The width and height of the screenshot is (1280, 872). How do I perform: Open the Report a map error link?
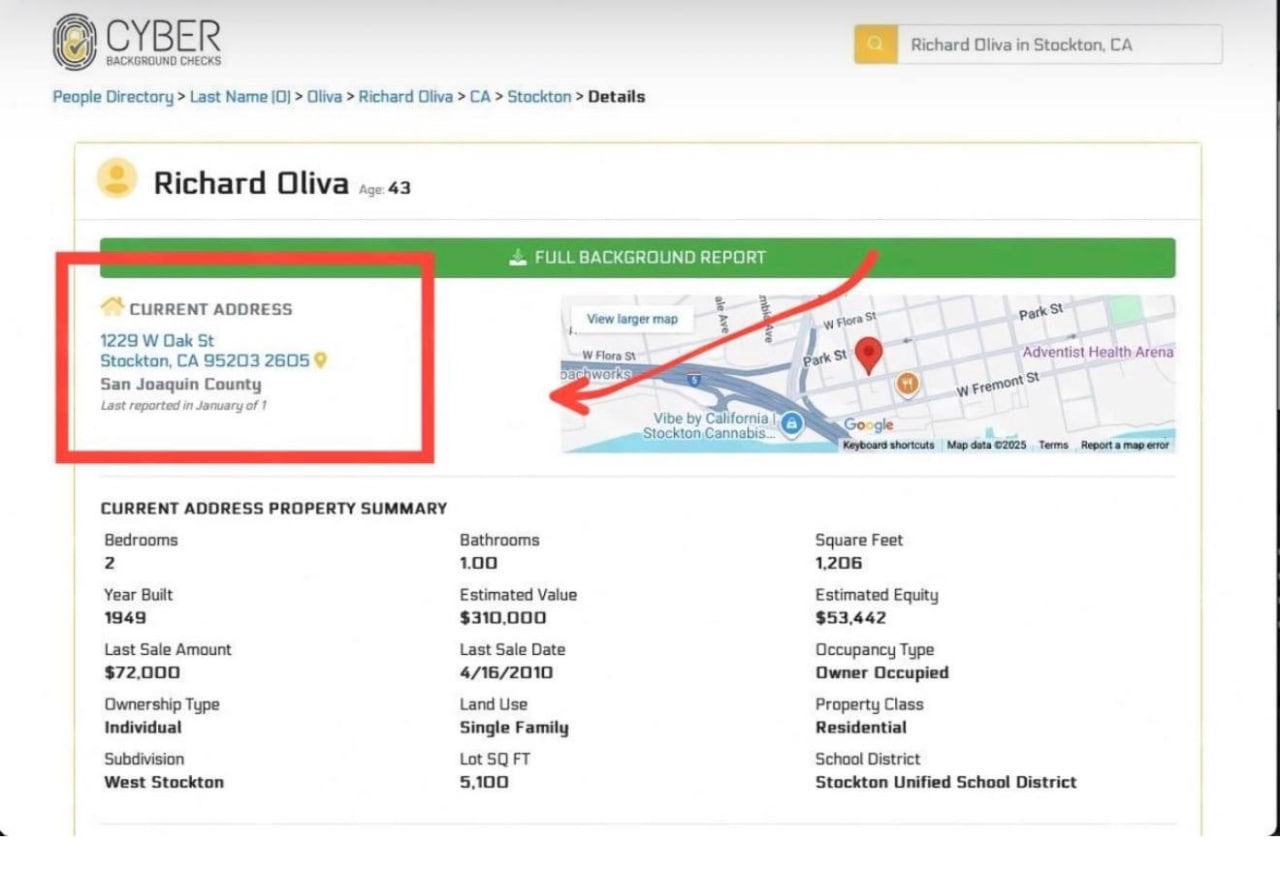click(x=1124, y=445)
